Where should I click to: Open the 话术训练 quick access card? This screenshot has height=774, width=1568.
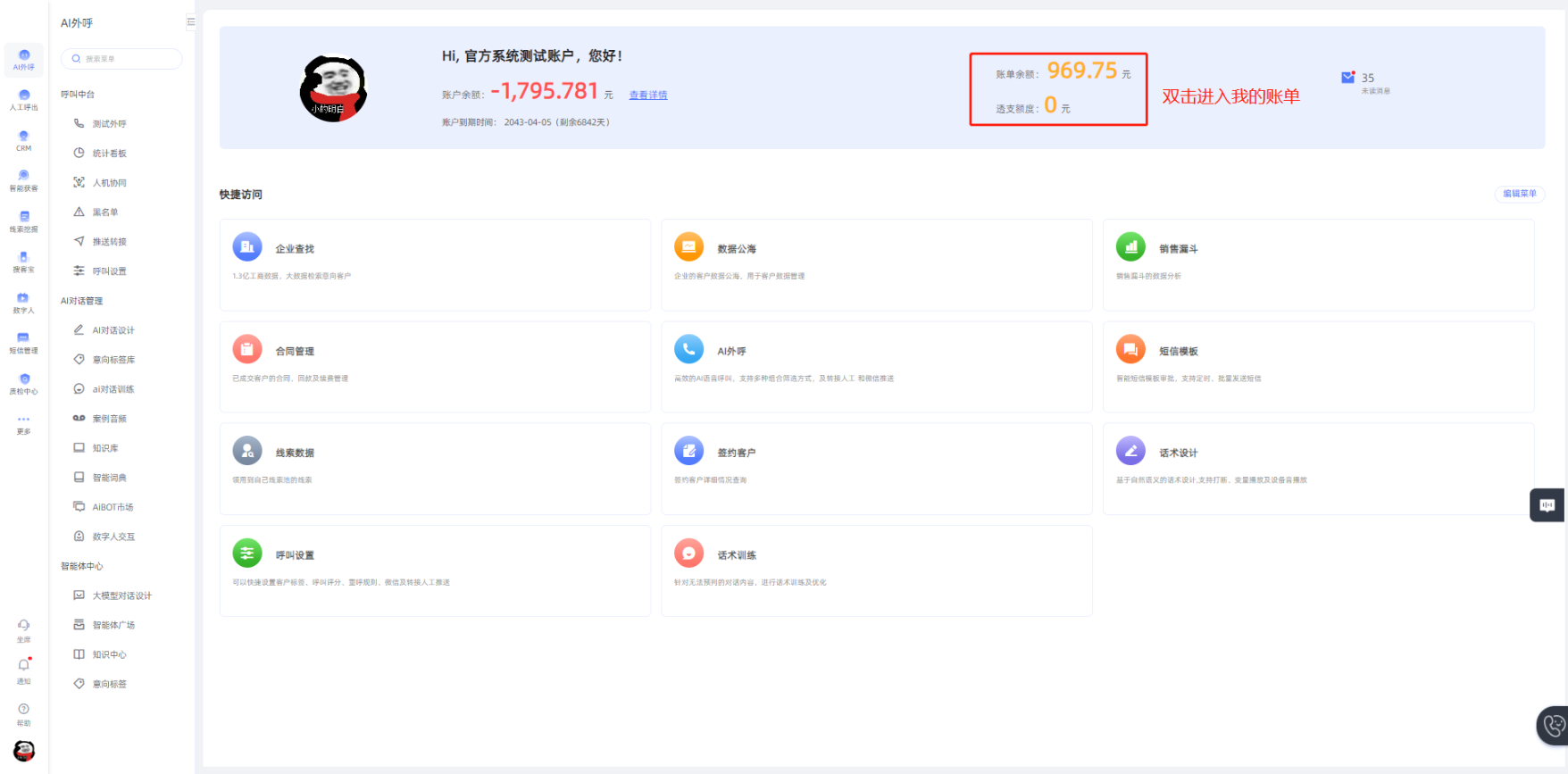point(876,570)
